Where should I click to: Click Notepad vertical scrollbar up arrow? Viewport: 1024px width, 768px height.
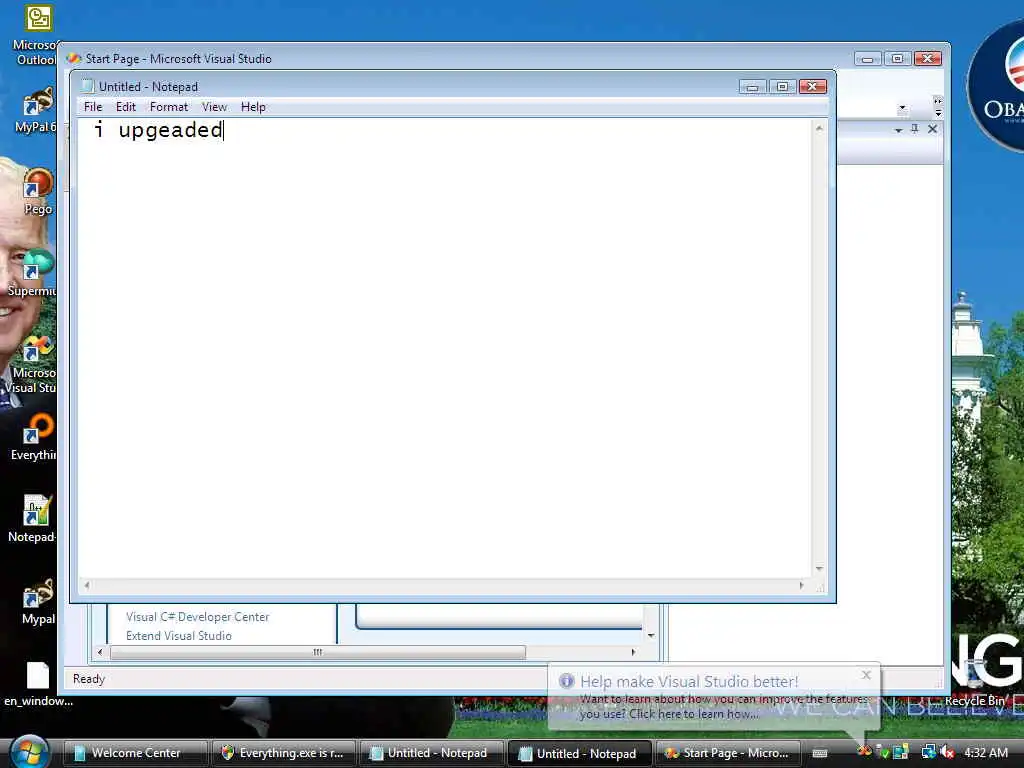(819, 128)
